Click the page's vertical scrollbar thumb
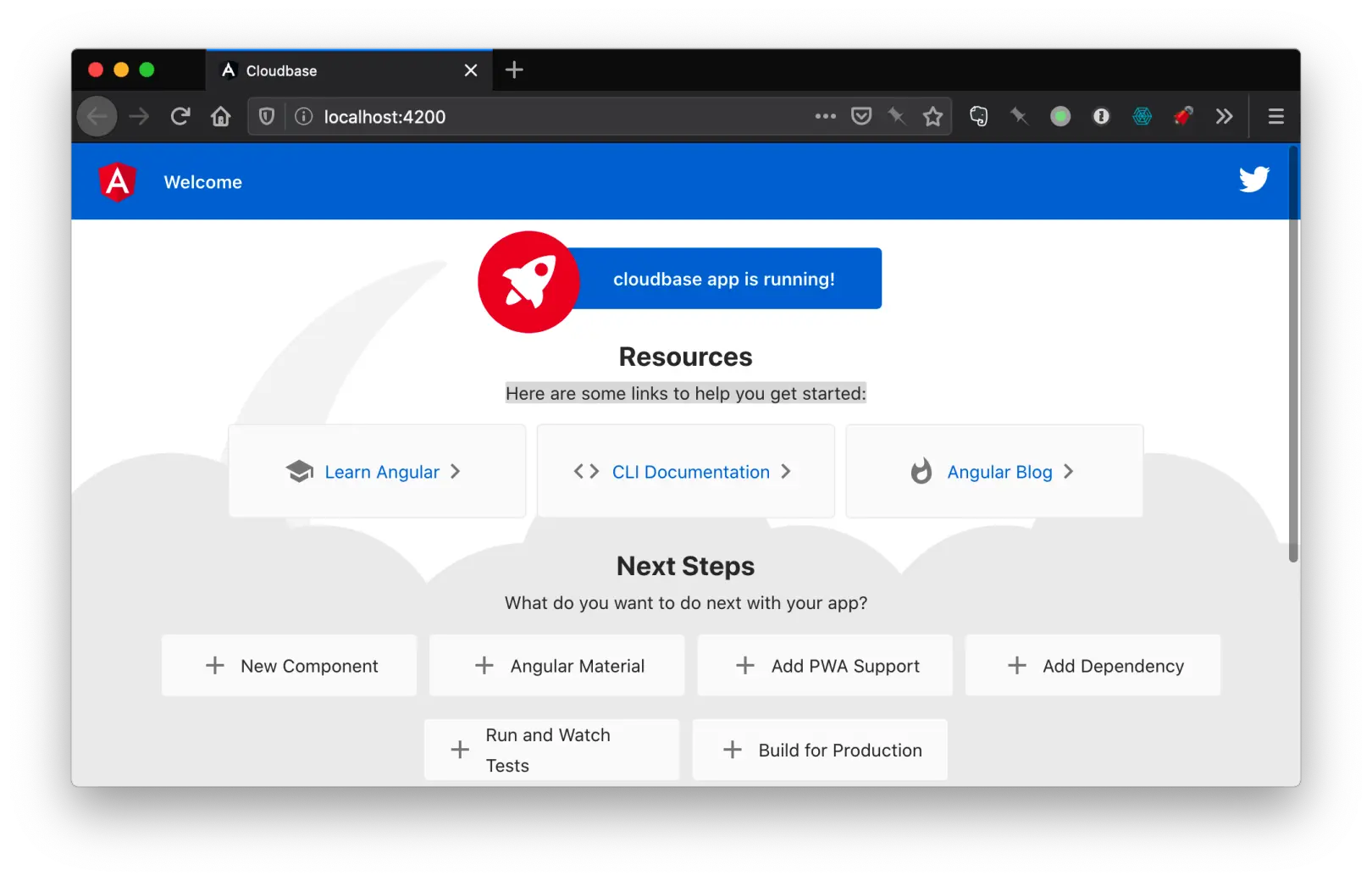The width and height of the screenshot is (1372, 881). (x=1293, y=354)
